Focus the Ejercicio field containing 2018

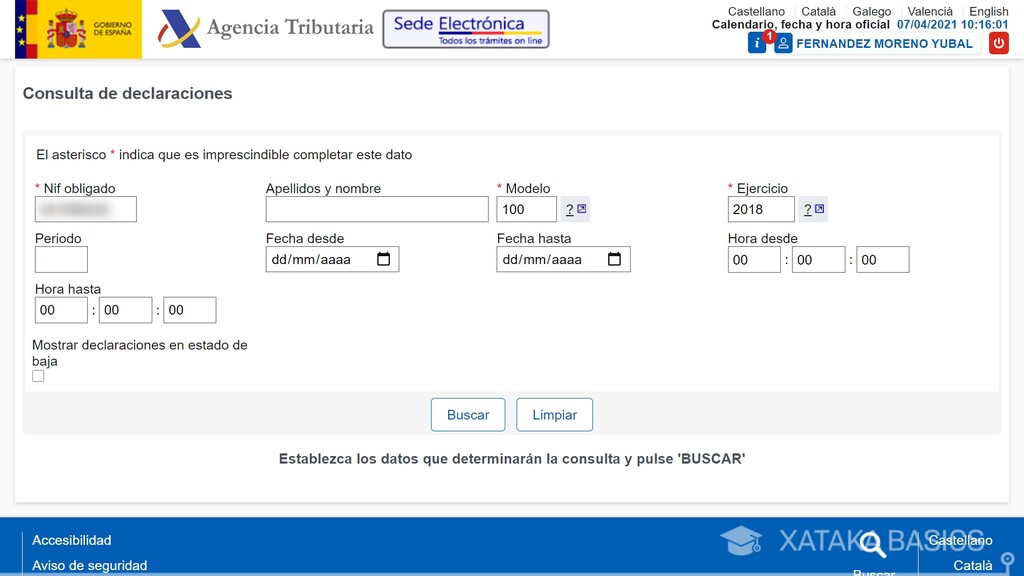pyautogui.click(x=761, y=209)
